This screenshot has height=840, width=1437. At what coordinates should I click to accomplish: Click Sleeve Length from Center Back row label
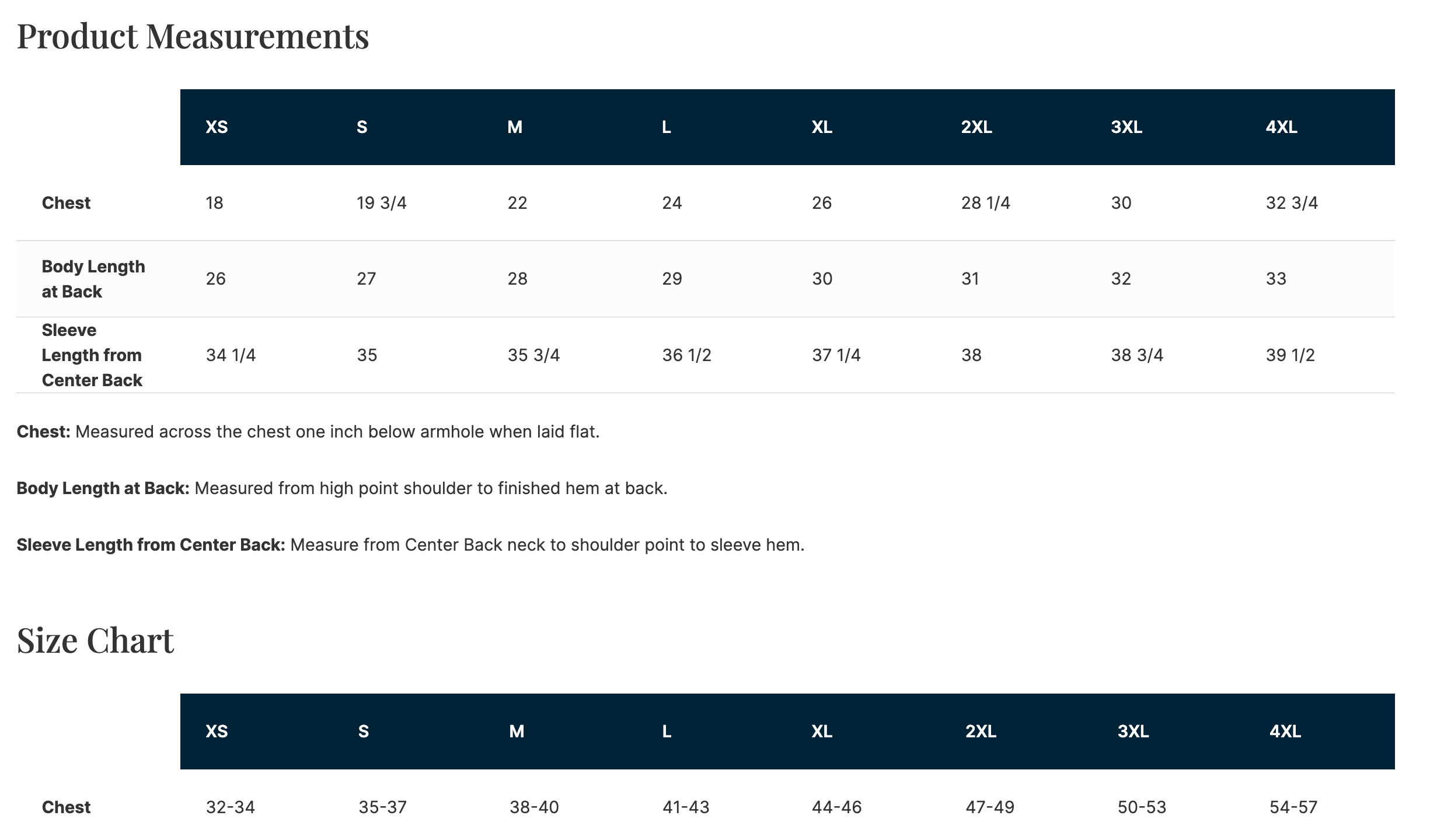pyautogui.click(x=92, y=355)
